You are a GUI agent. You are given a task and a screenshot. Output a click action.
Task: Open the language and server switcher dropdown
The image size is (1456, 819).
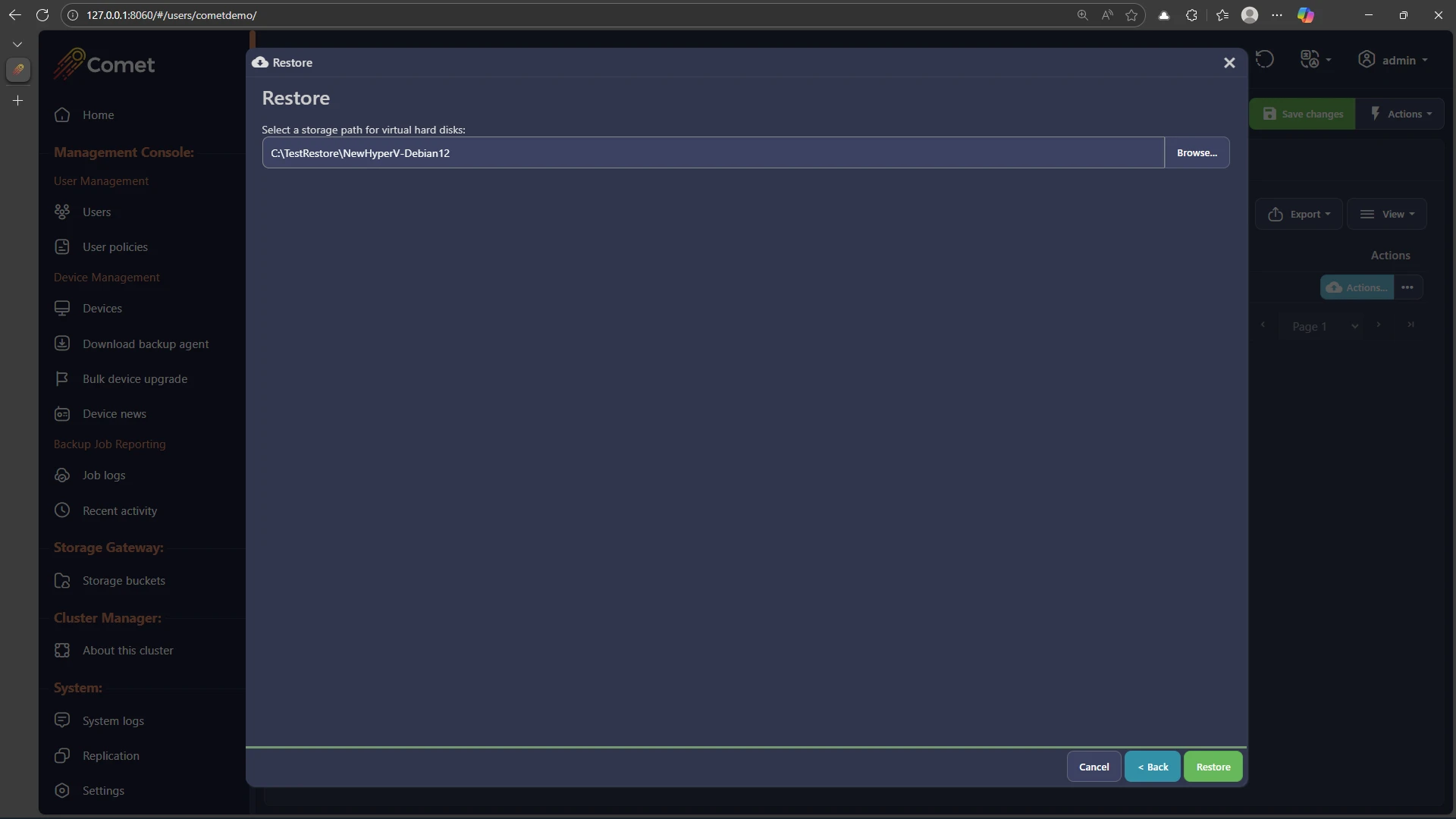(1316, 59)
